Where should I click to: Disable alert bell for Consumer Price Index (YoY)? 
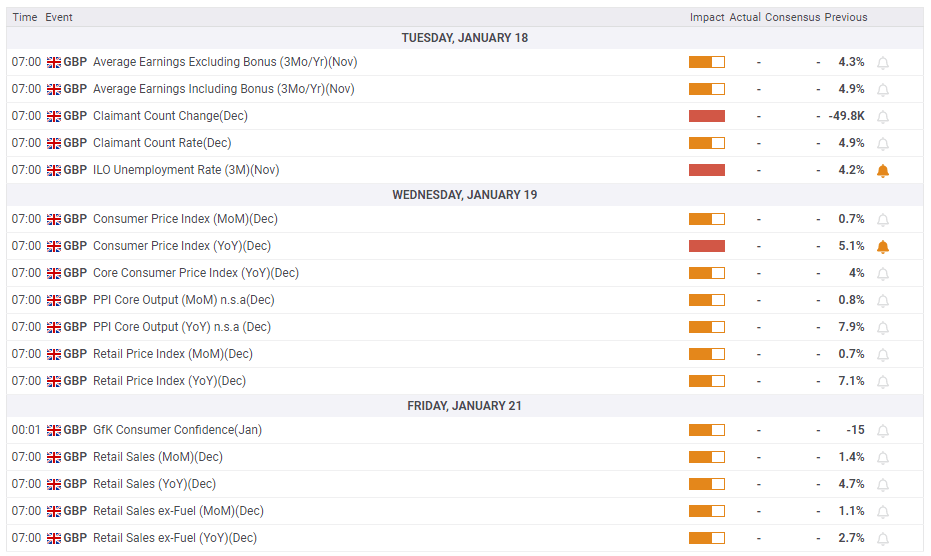(882, 247)
